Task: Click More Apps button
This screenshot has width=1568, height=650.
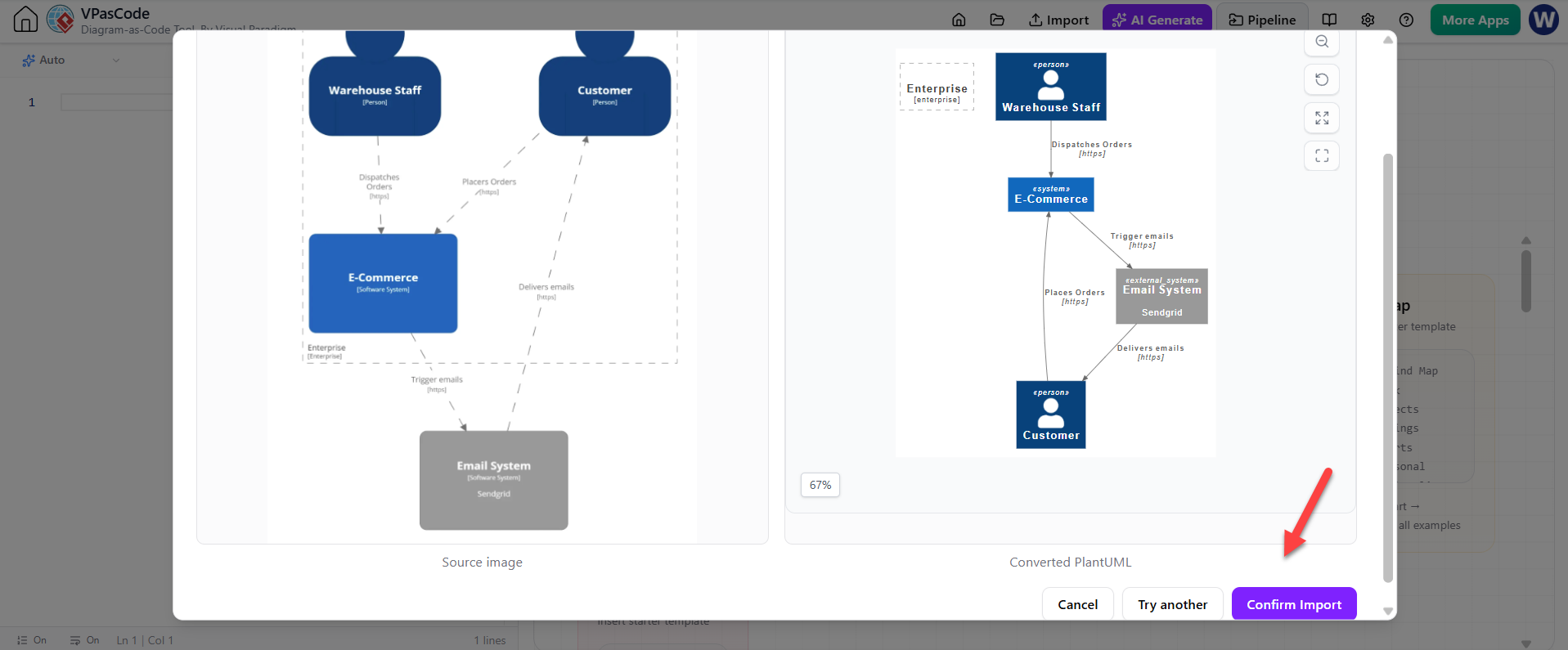Action: [x=1475, y=20]
